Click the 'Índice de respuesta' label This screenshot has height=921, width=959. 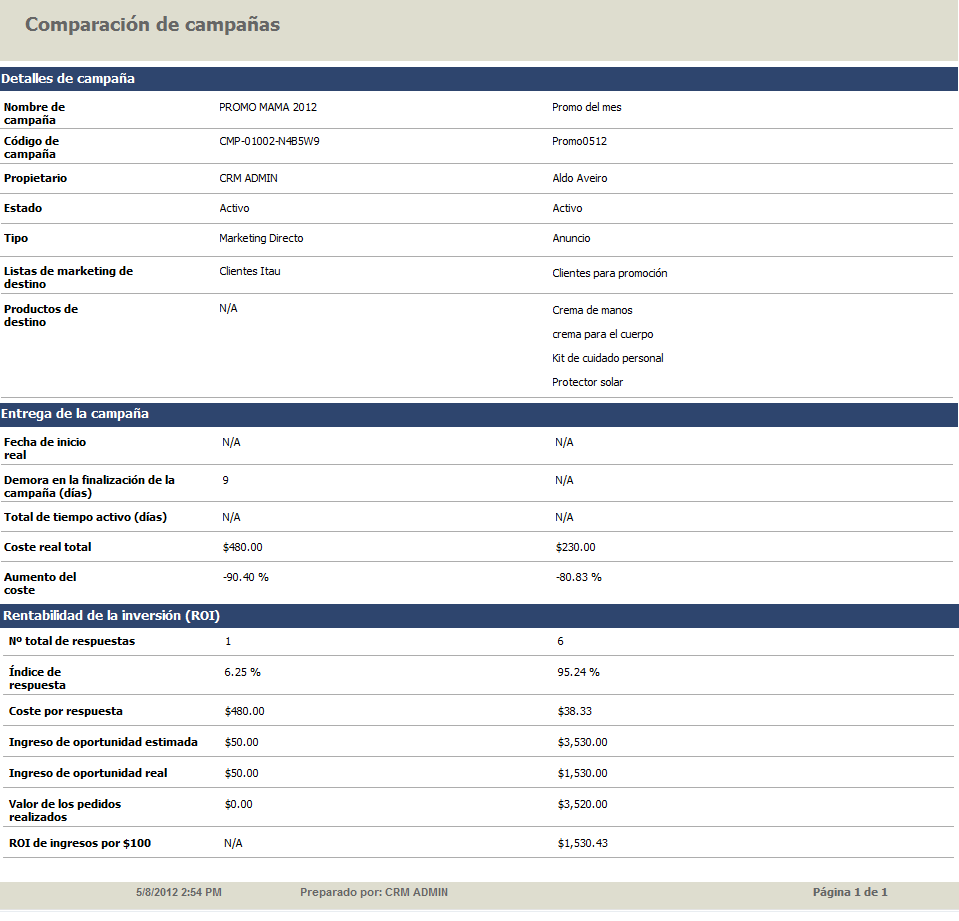[x=37, y=678]
